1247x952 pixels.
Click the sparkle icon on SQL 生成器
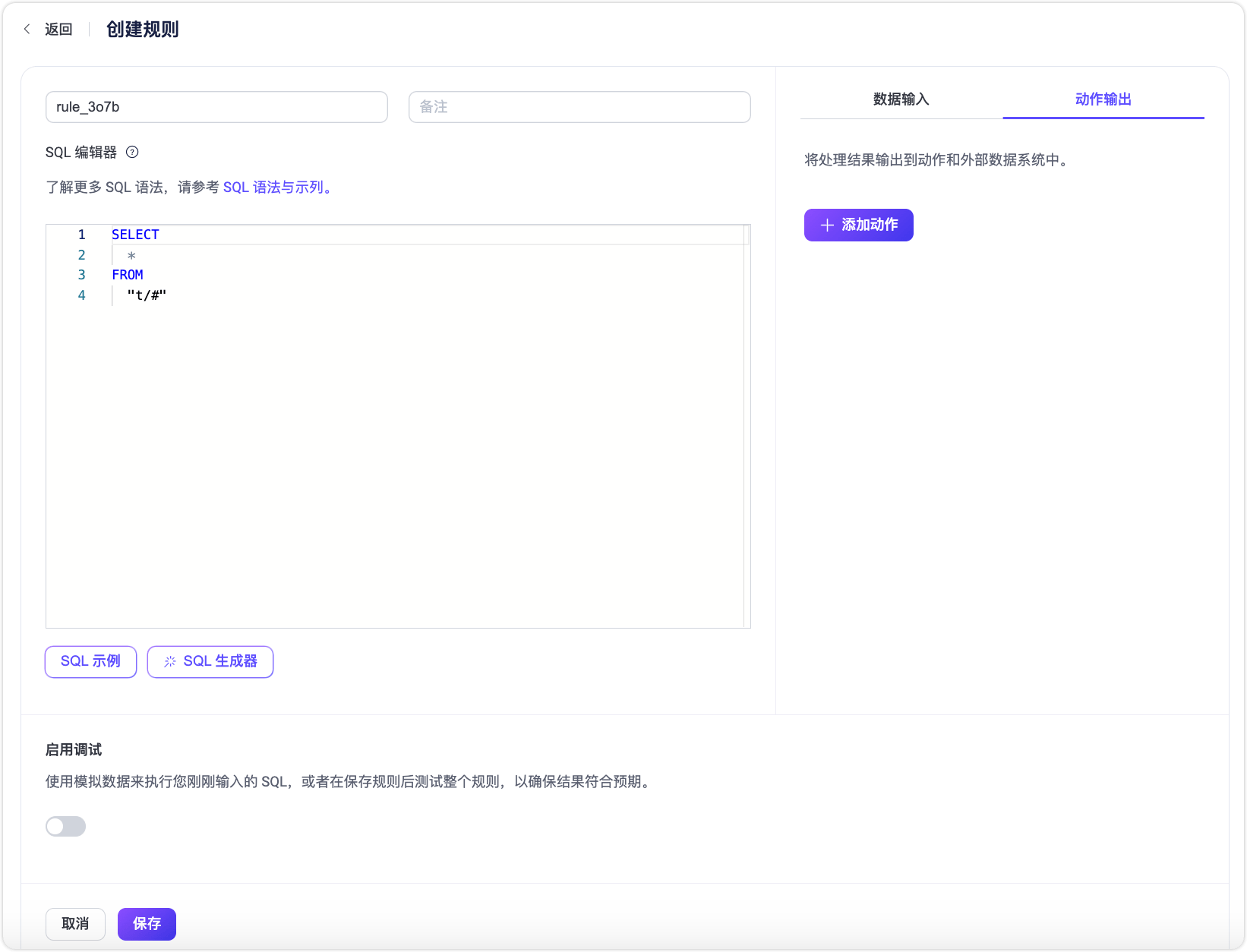170,662
